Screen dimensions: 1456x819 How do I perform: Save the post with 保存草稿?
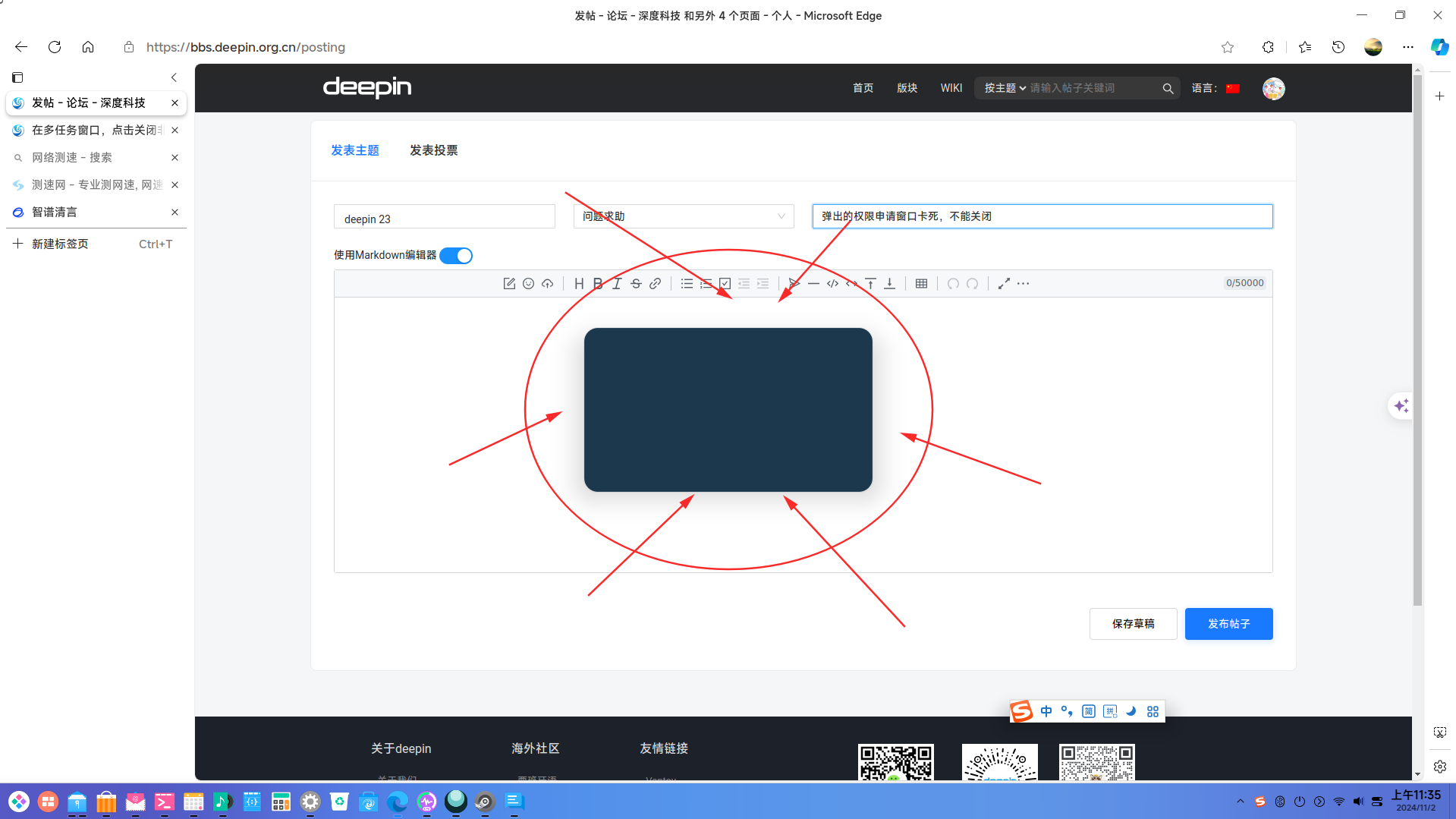pos(1133,624)
